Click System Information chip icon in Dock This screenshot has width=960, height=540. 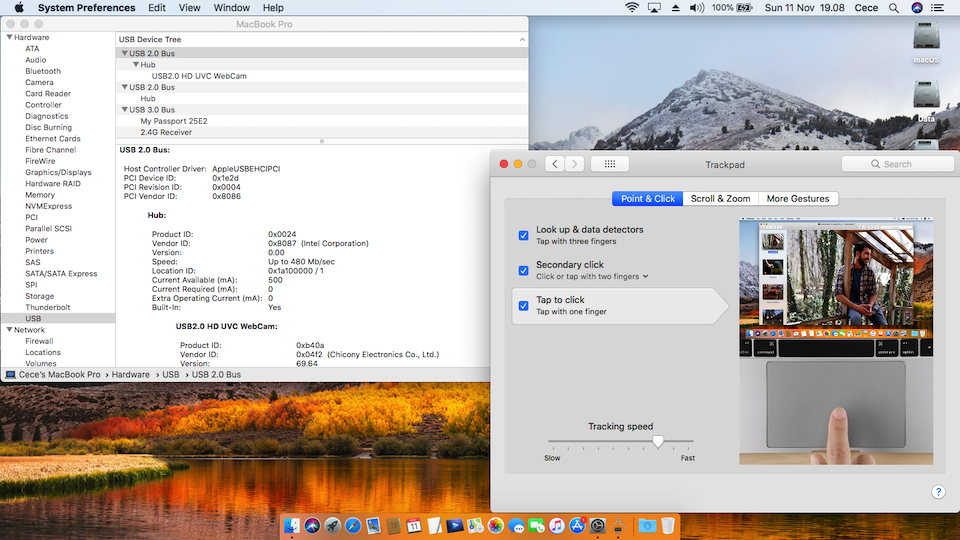coord(618,525)
